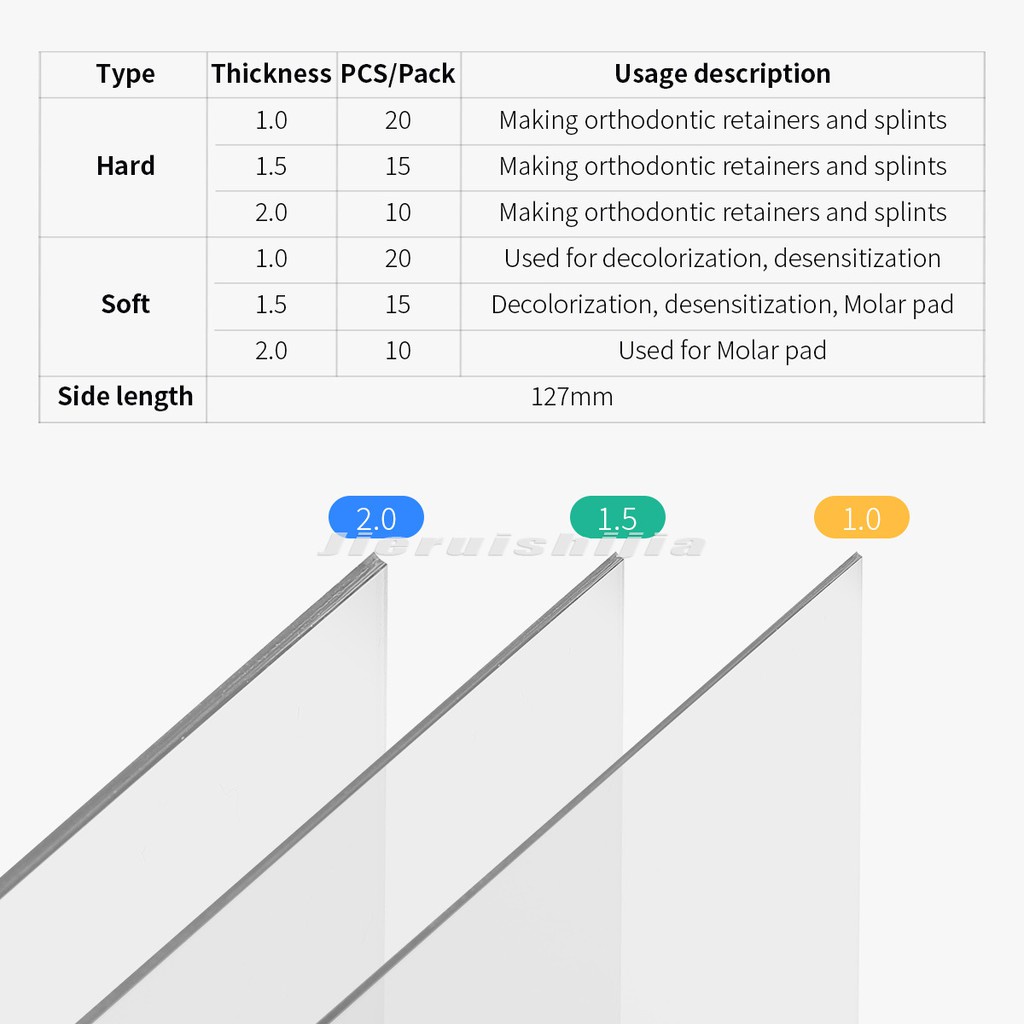The width and height of the screenshot is (1024, 1024).
Task: Click the 127mm side length value
Action: pos(572,397)
